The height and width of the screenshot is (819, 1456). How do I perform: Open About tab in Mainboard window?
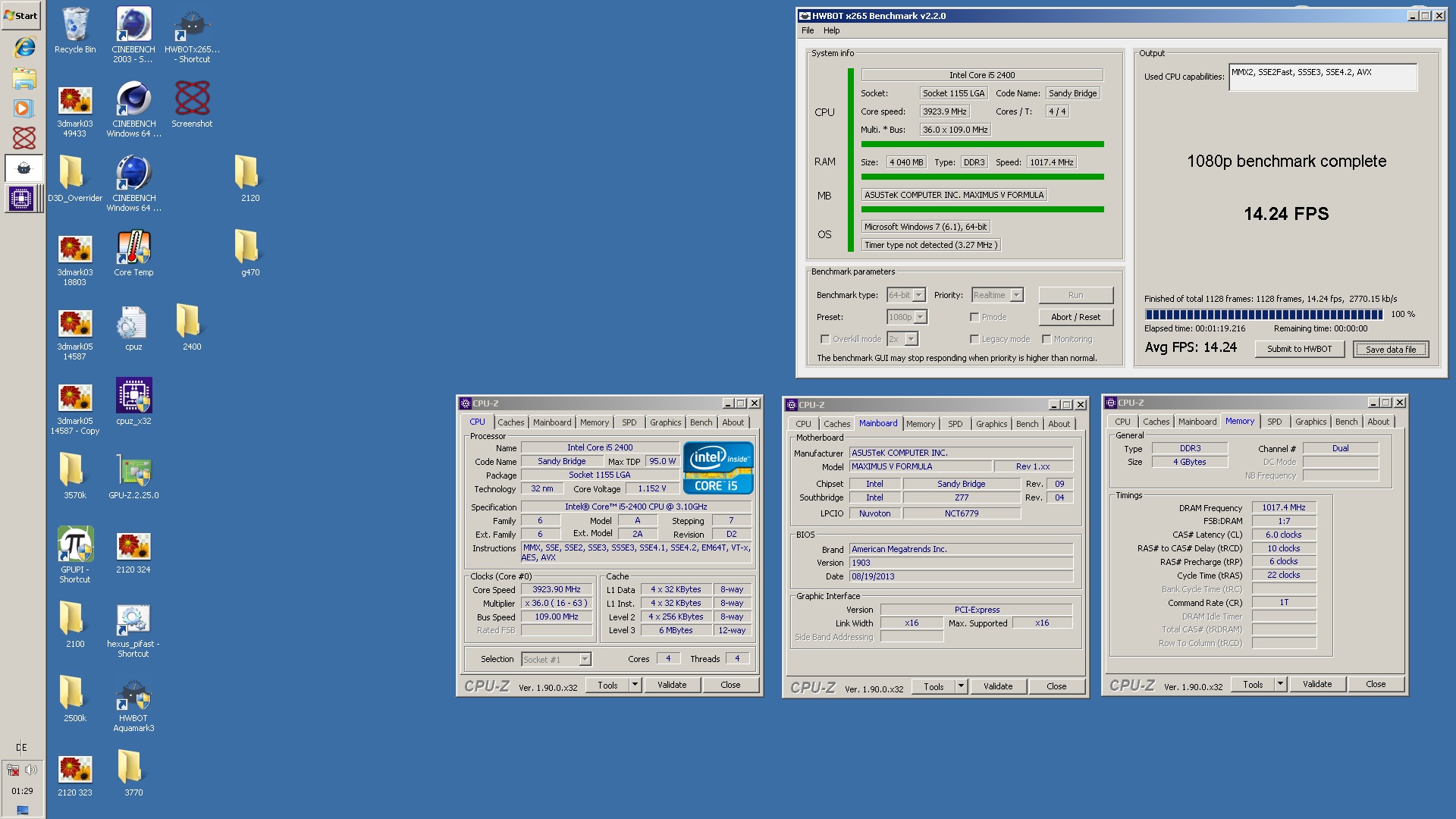(x=1059, y=424)
